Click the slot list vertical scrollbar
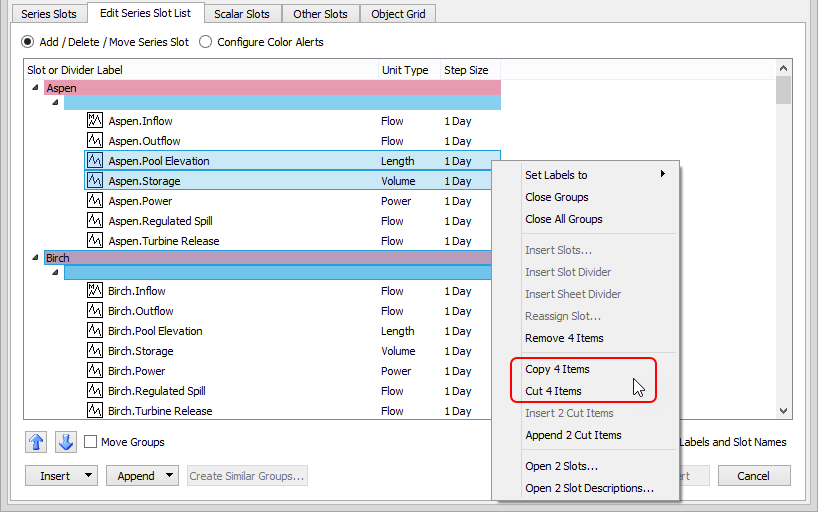818x512 pixels. click(783, 240)
